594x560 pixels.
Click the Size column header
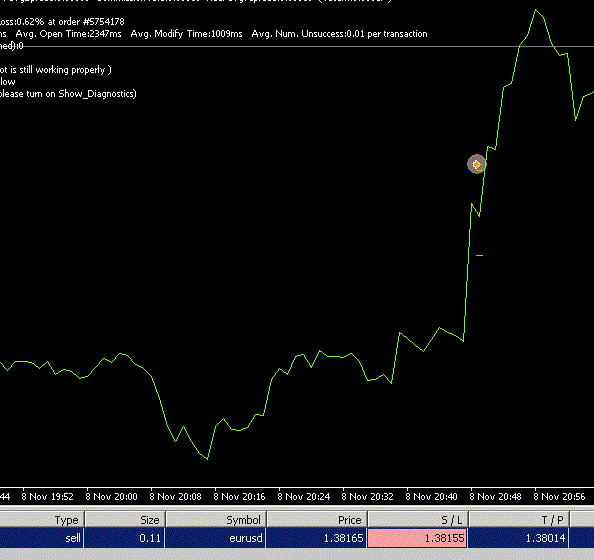pyautogui.click(x=125, y=519)
